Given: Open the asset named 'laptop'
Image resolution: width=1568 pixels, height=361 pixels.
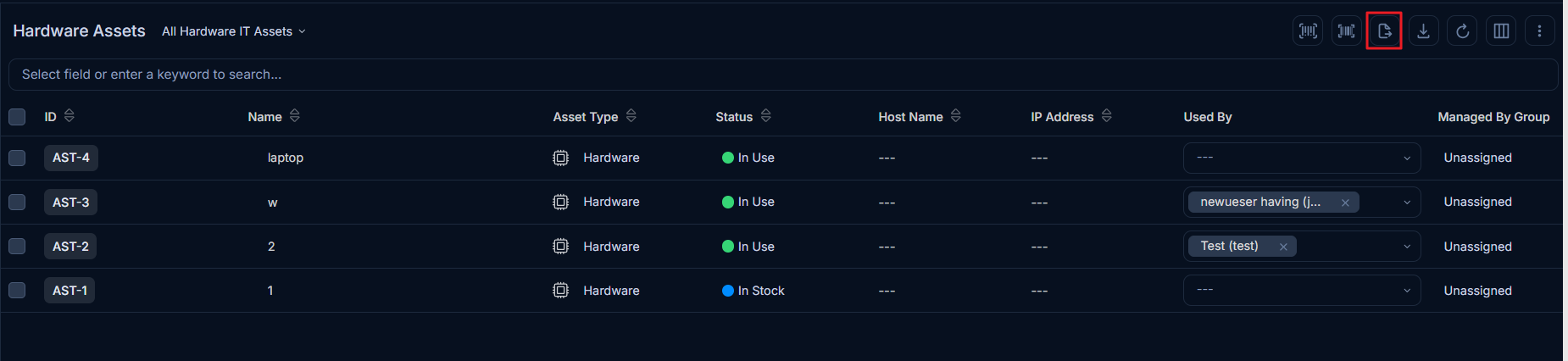Looking at the screenshot, I should tap(286, 158).
